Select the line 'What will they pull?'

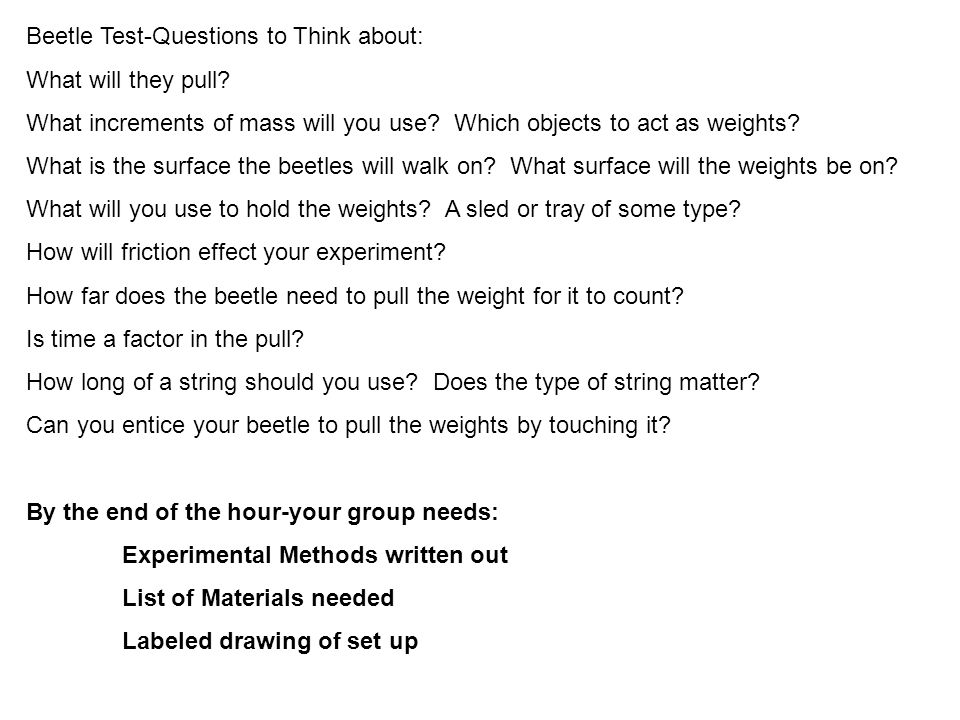tap(128, 80)
